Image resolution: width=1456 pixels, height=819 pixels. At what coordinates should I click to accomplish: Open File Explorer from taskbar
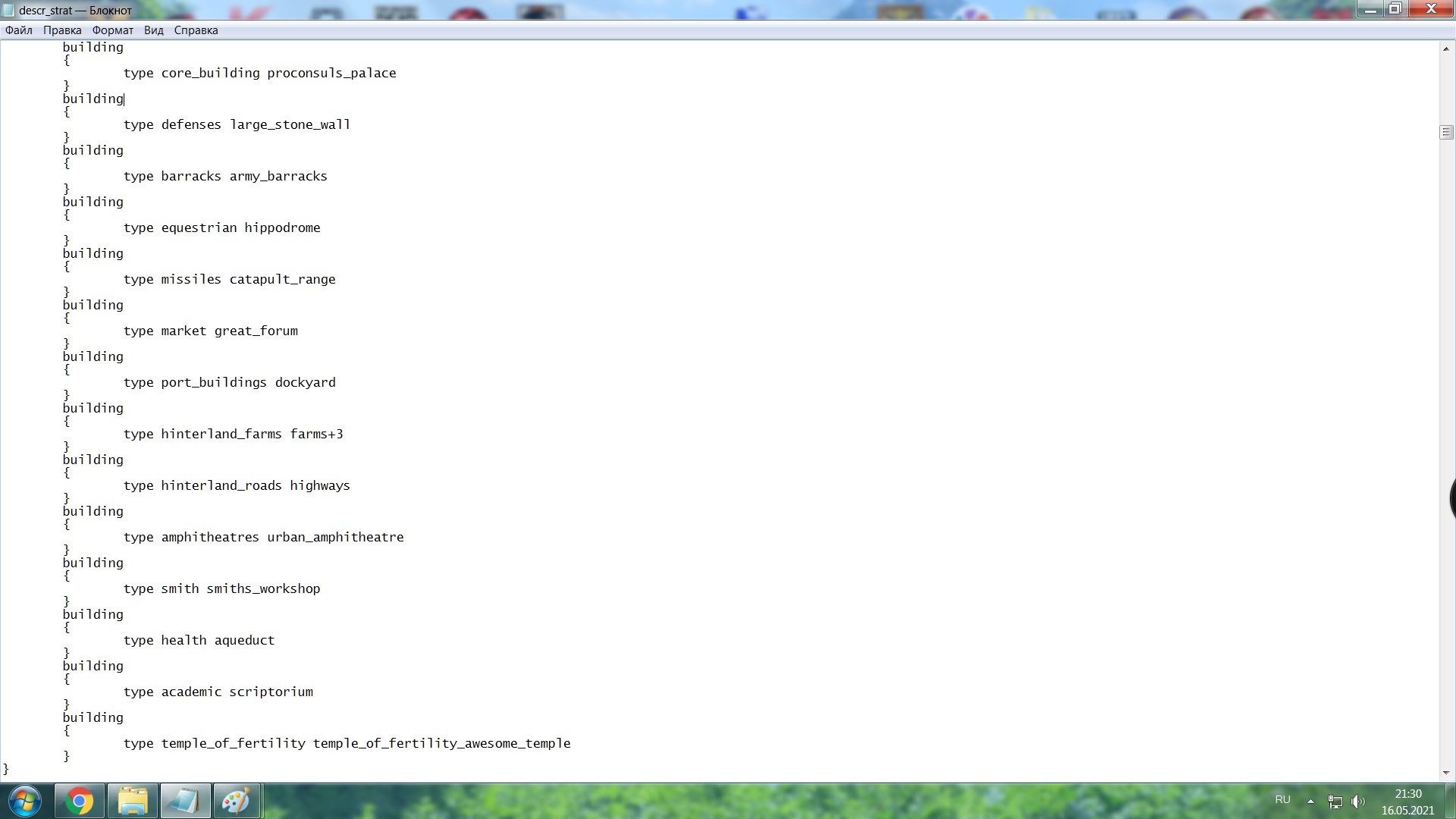133,802
